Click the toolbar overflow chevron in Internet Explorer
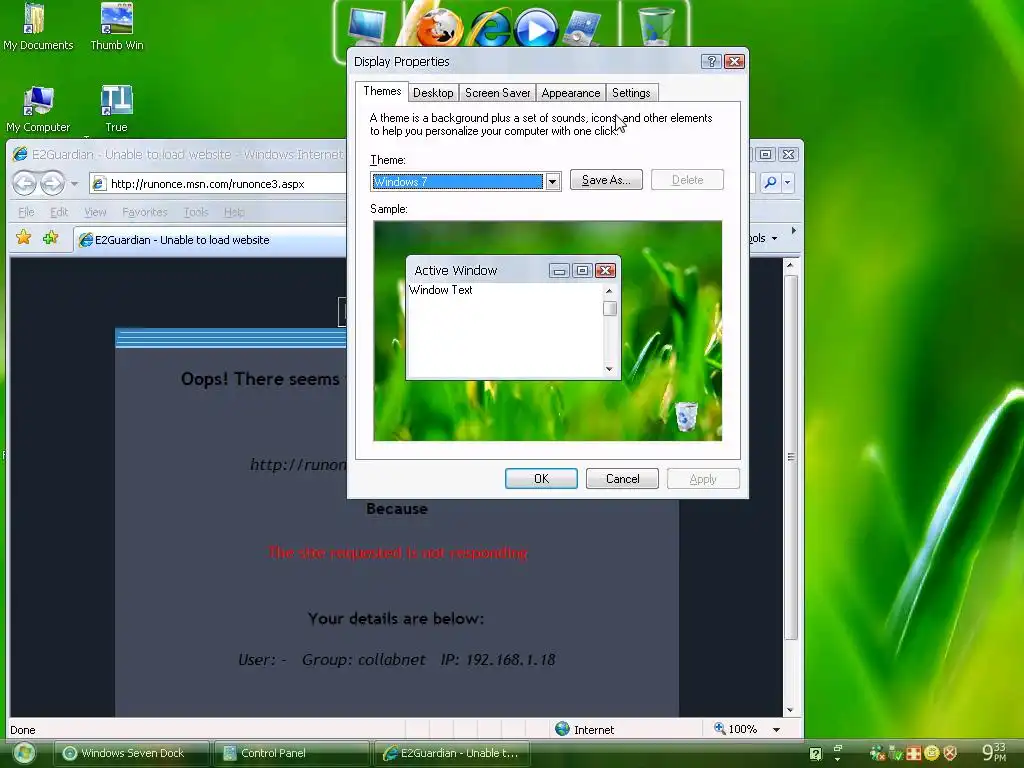Image resolution: width=1024 pixels, height=768 pixels. pos(793,231)
